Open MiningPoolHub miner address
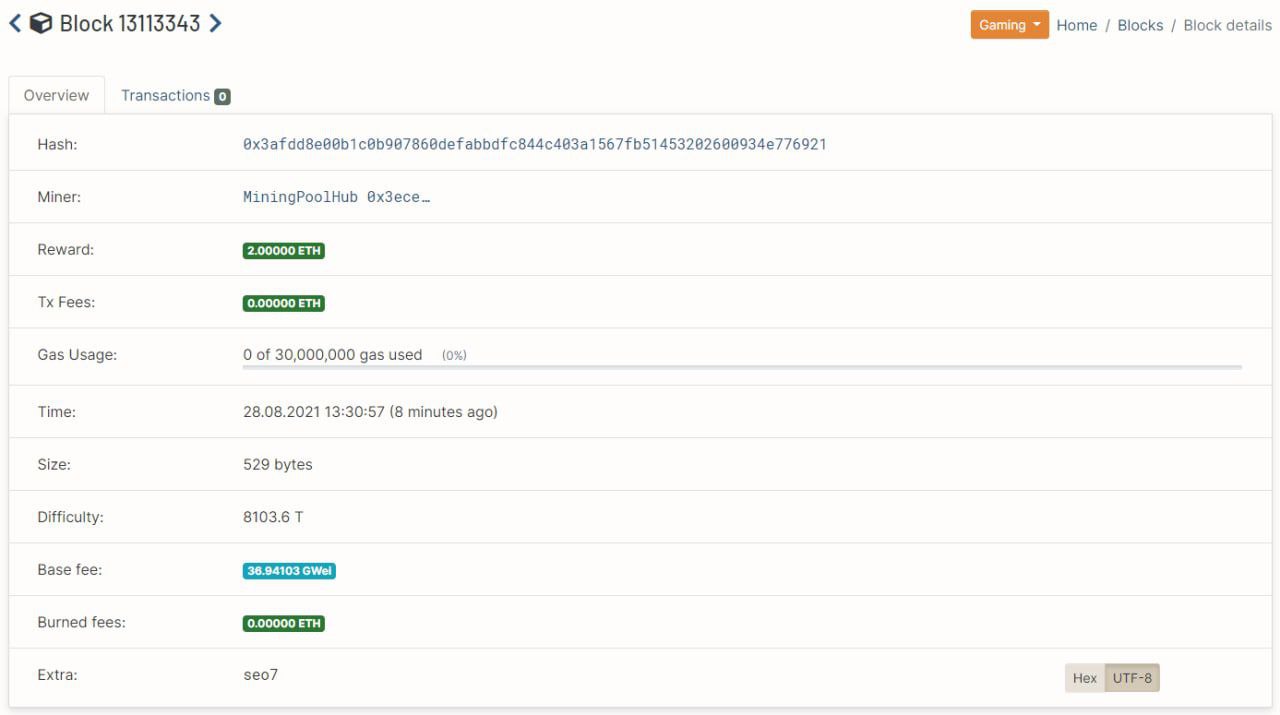The width and height of the screenshot is (1280, 715). [336, 197]
